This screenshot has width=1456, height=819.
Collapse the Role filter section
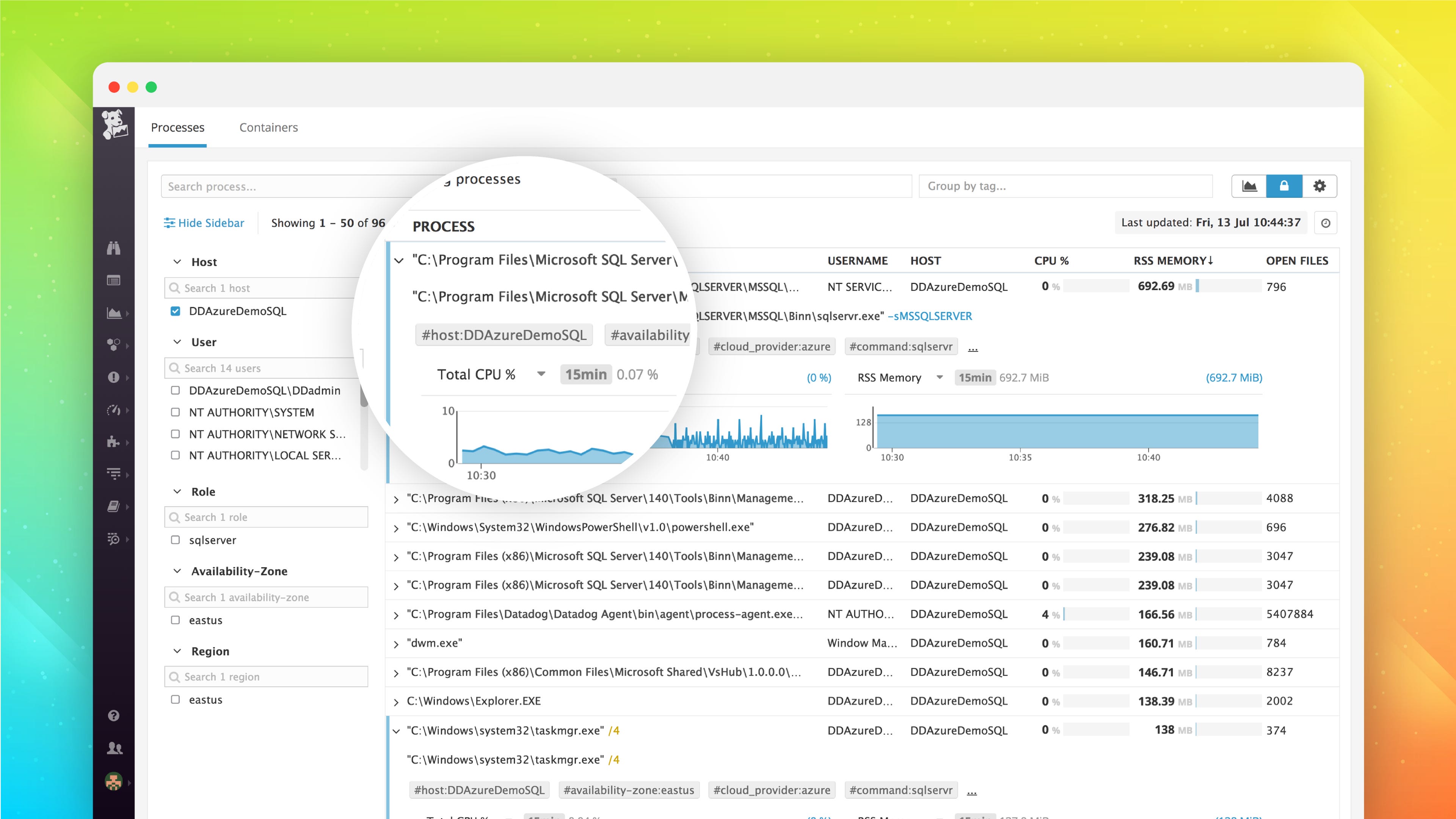[x=177, y=492]
